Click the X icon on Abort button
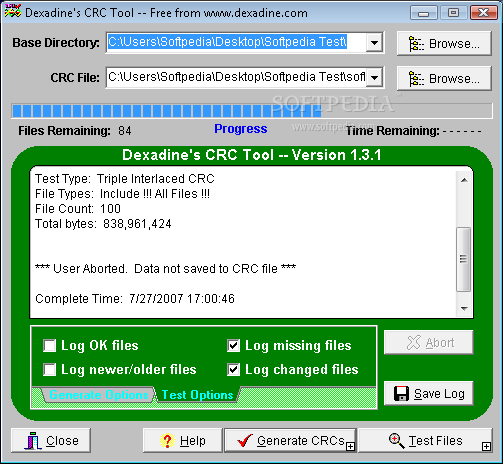The width and height of the screenshot is (503, 464). pos(414,342)
